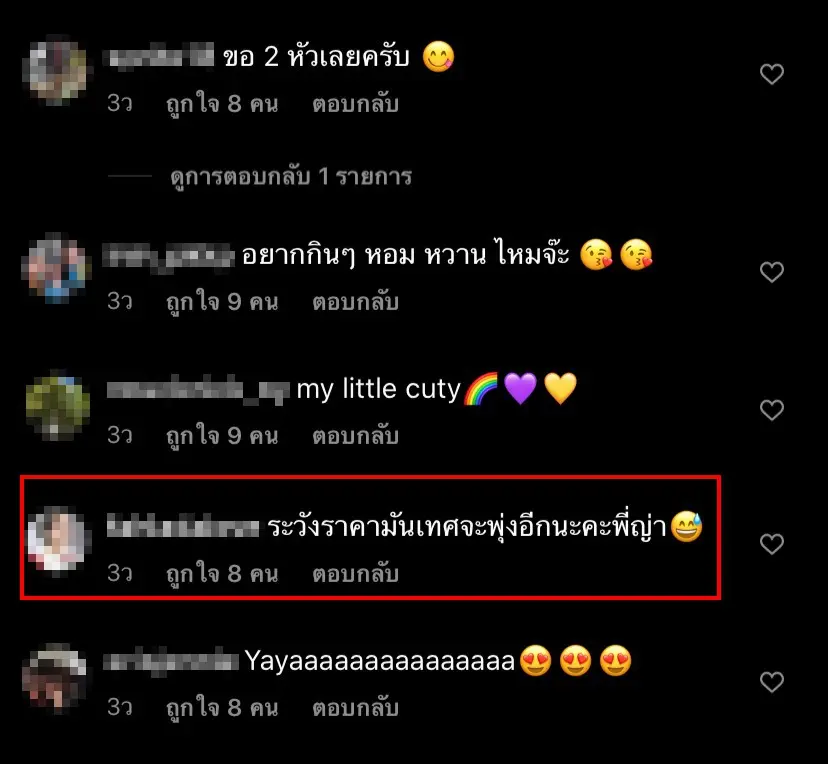View the 8 likes on the "ระวังราคามันเทศ" comment

tap(222, 574)
